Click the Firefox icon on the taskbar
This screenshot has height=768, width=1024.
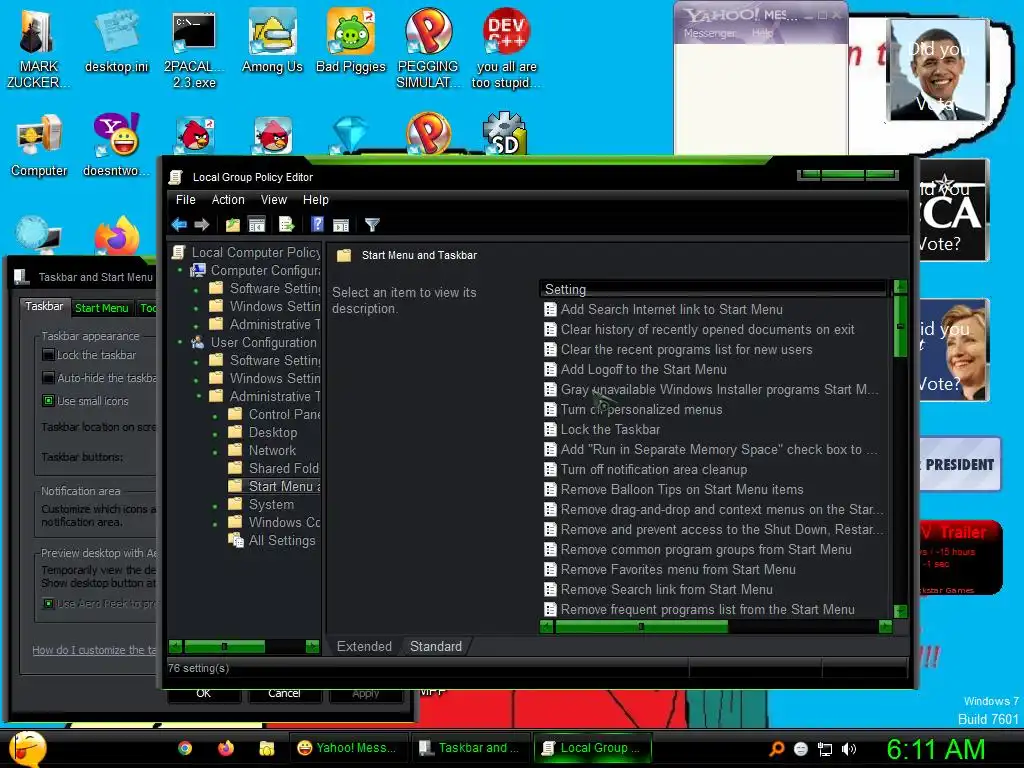(226, 748)
